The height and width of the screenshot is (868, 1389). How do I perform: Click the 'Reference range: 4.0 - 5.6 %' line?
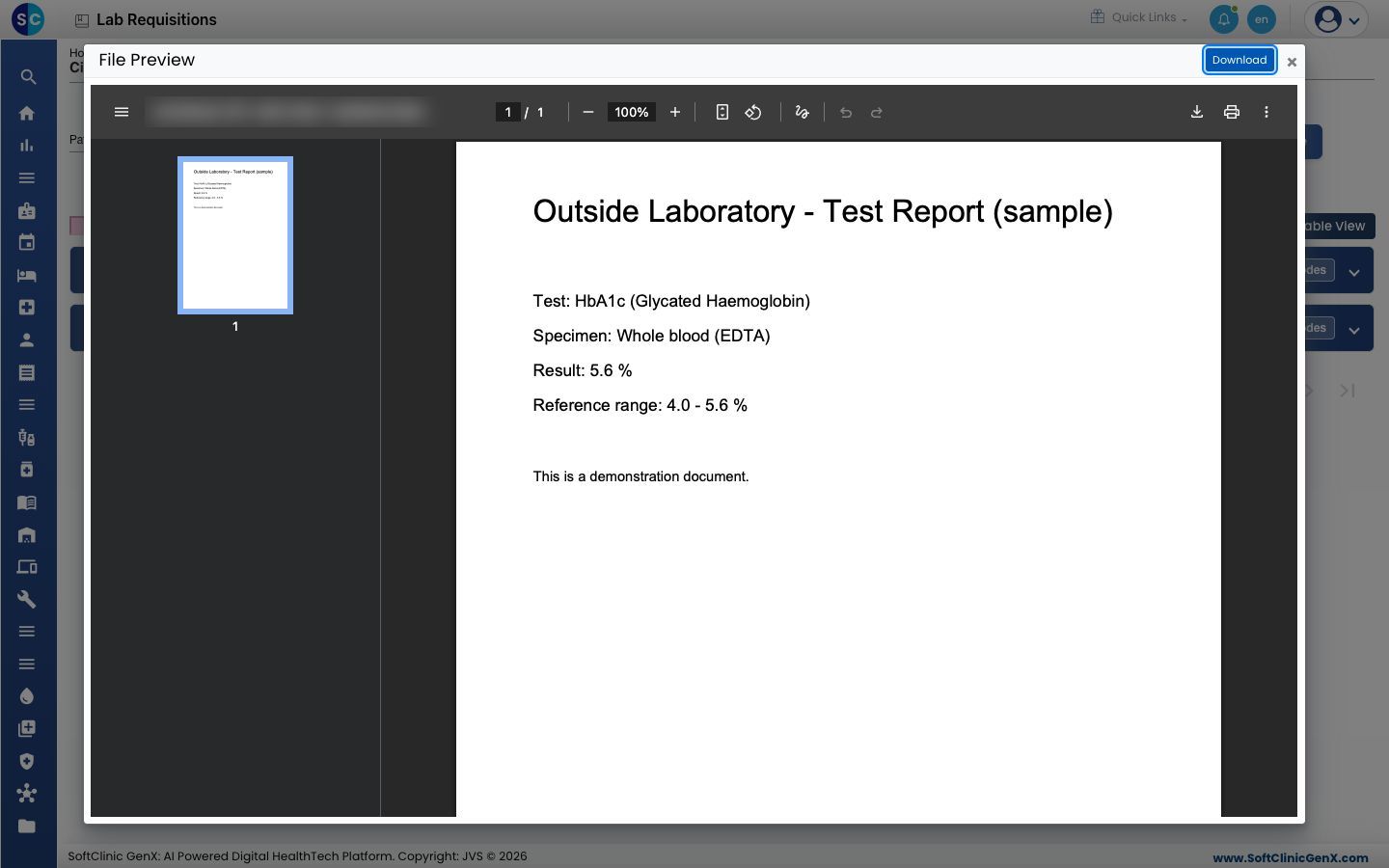(x=640, y=405)
